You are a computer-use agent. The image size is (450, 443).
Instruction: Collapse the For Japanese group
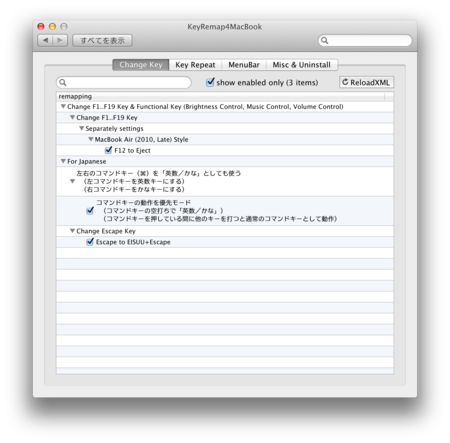click(63, 161)
